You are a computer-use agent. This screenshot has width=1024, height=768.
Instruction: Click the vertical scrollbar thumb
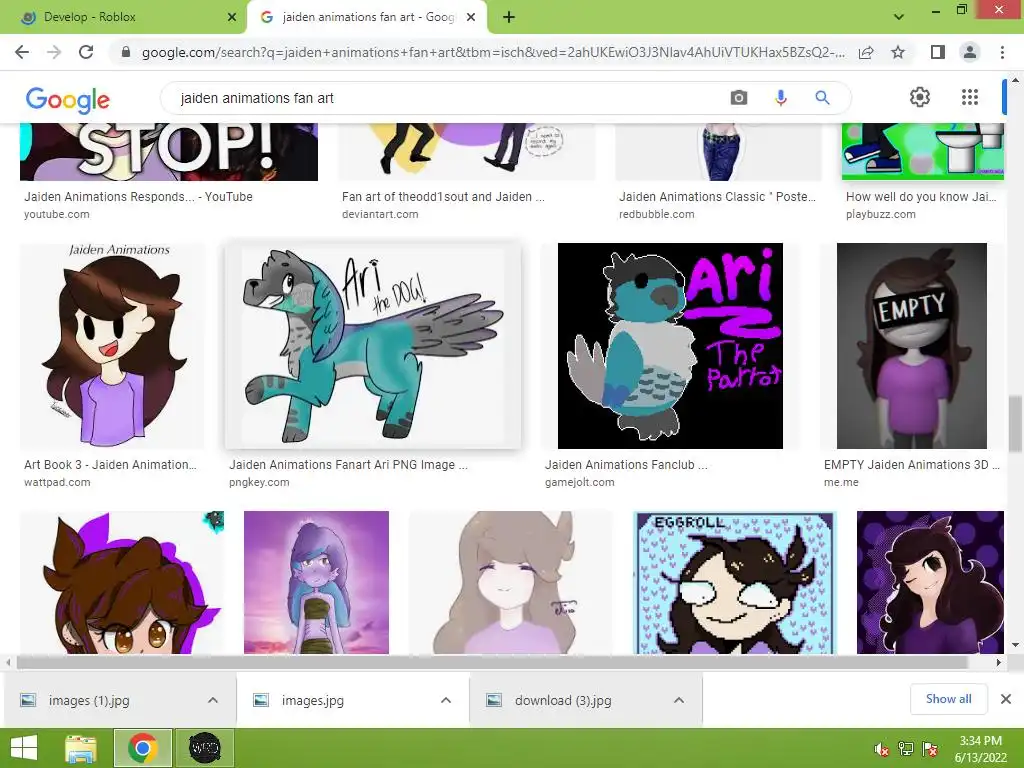tap(1015, 423)
